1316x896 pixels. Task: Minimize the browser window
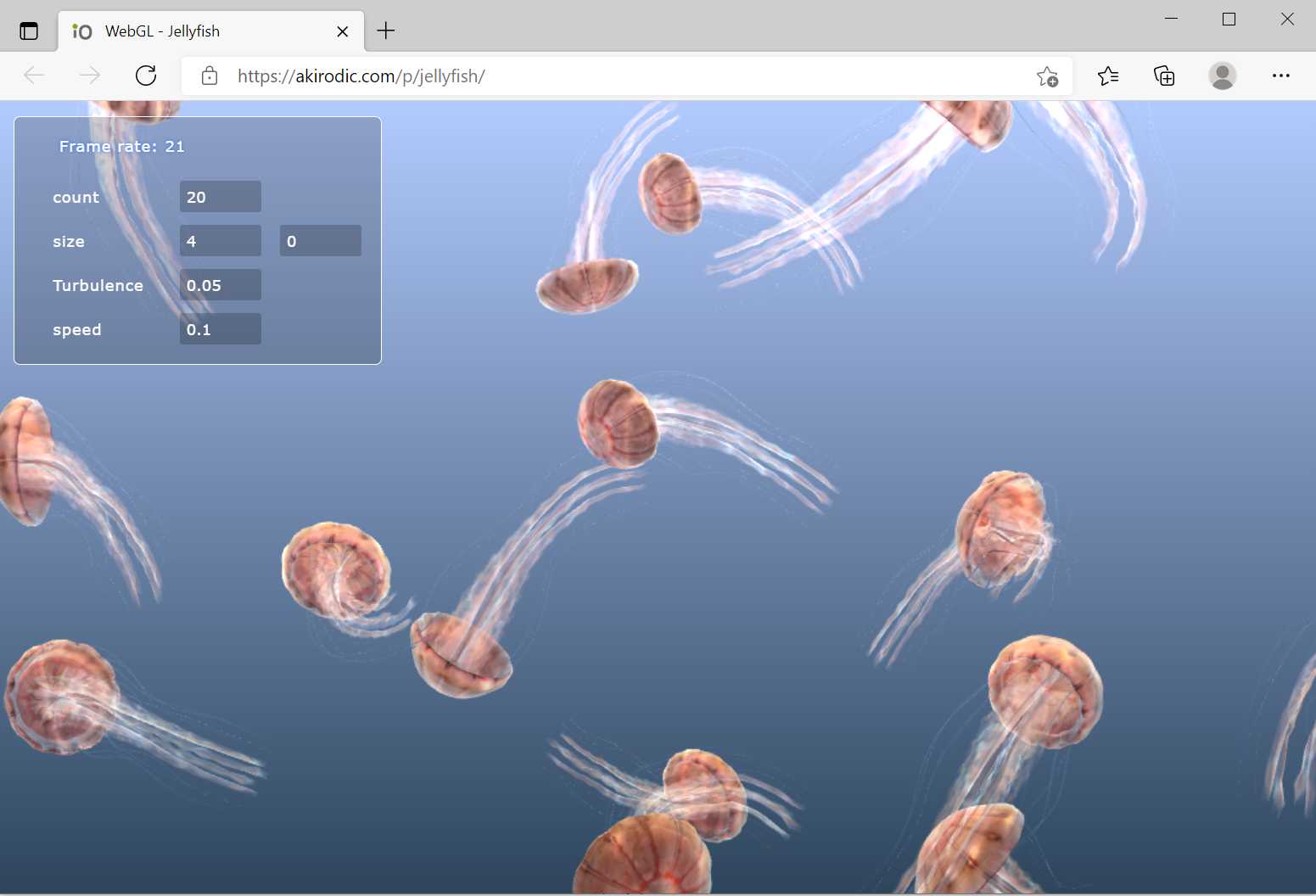(1172, 19)
